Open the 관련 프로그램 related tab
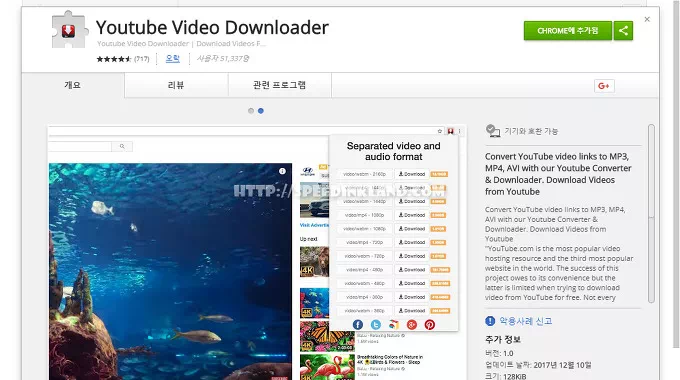 [x=279, y=85]
